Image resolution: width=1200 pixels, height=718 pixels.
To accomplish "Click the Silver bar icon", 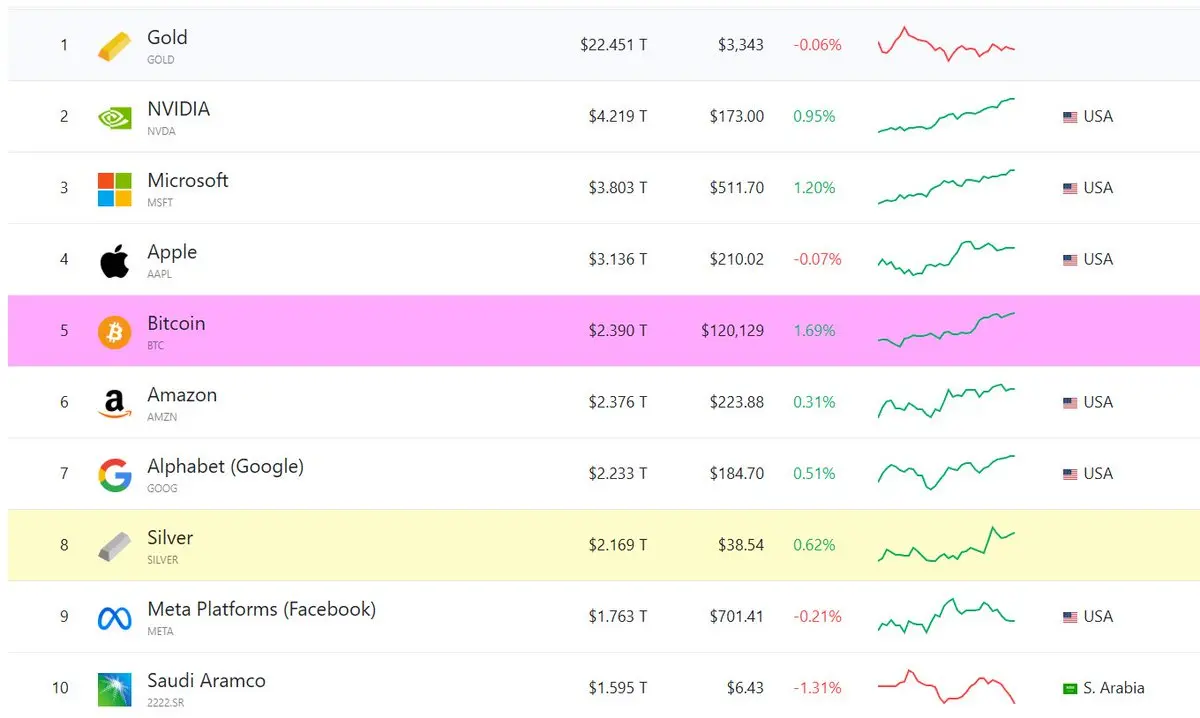I will click(114, 546).
